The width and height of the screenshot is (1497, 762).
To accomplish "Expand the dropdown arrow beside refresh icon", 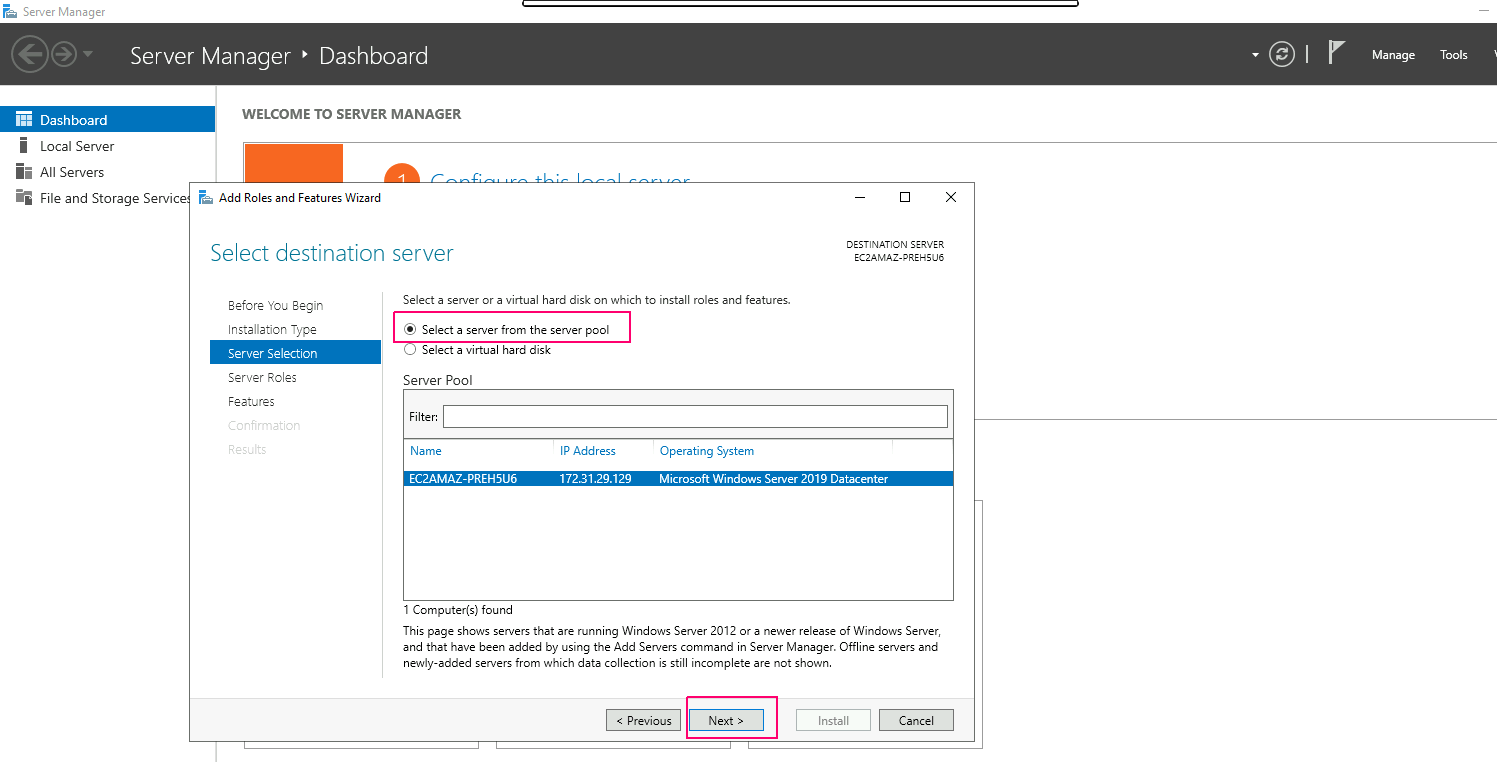I will point(1255,55).
